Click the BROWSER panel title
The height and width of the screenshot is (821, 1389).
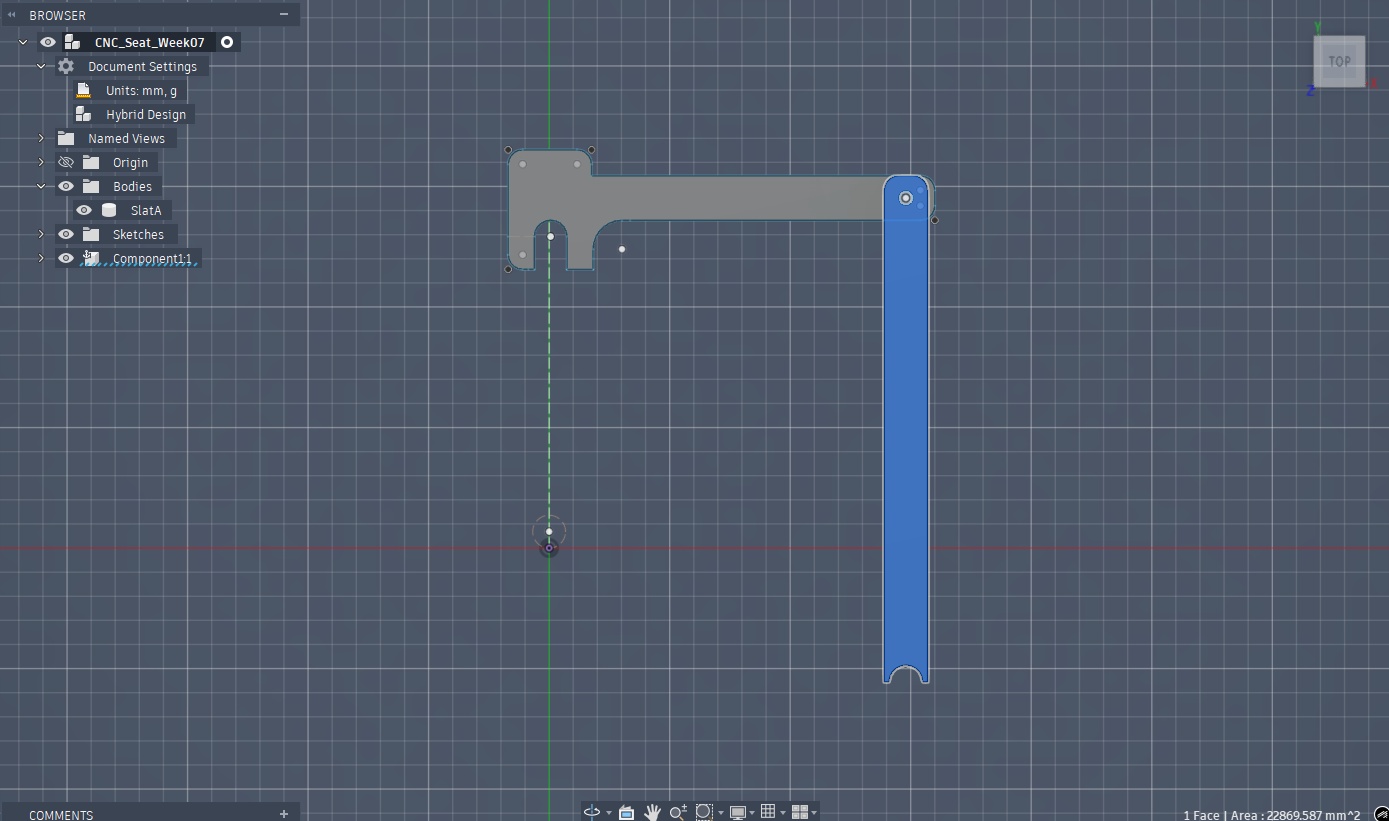point(57,15)
